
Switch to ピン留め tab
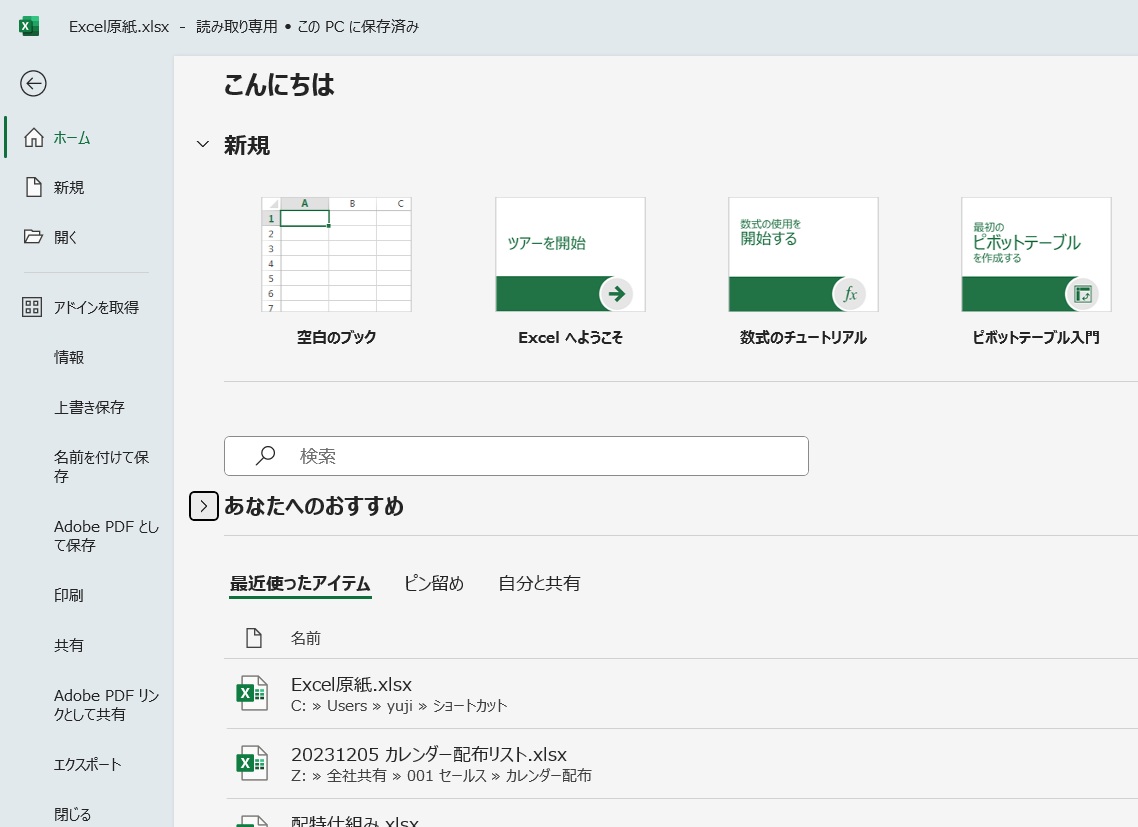[433, 583]
